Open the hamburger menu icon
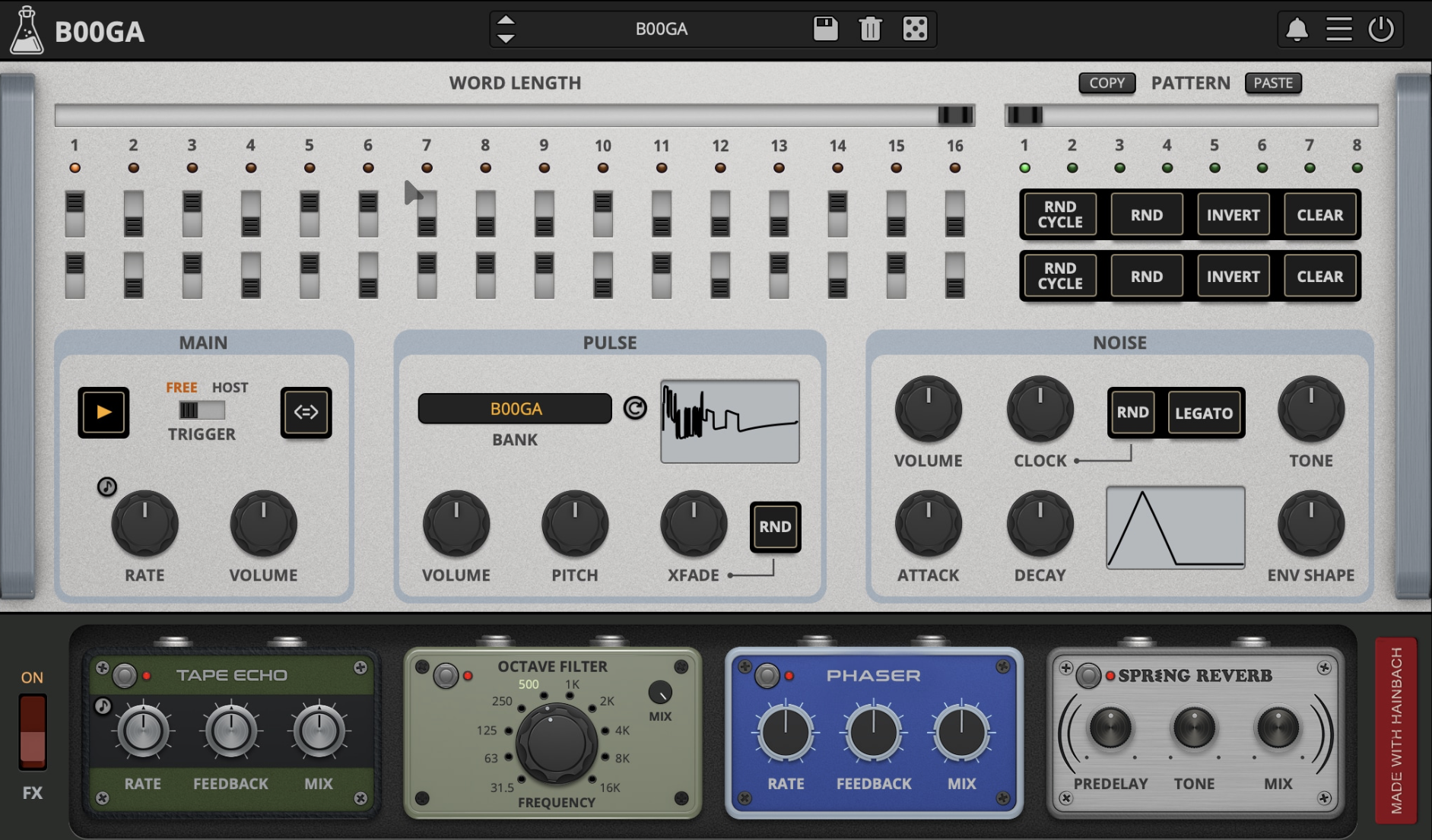The width and height of the screenshot is (1432, 840). [1339, 30]
